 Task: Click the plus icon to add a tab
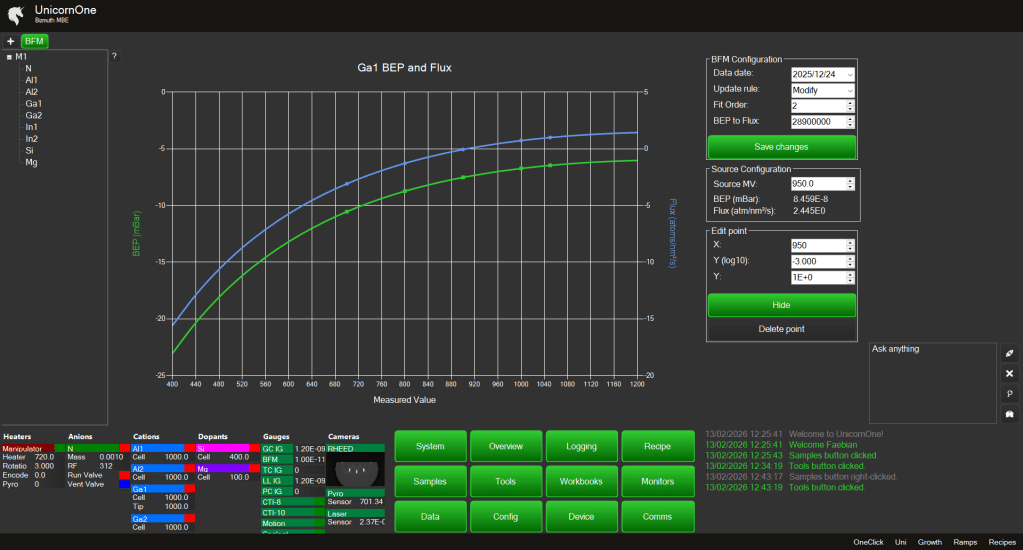pos(10,41)
